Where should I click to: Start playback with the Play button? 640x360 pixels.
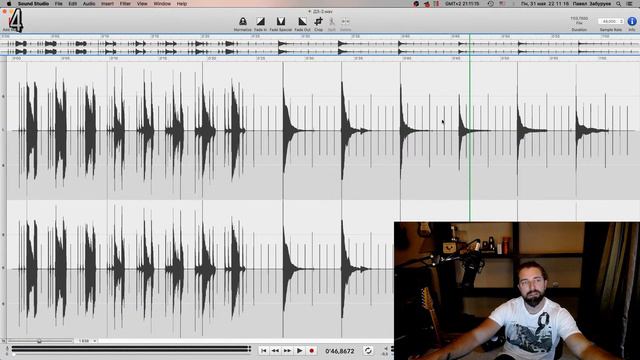point(299,351)
